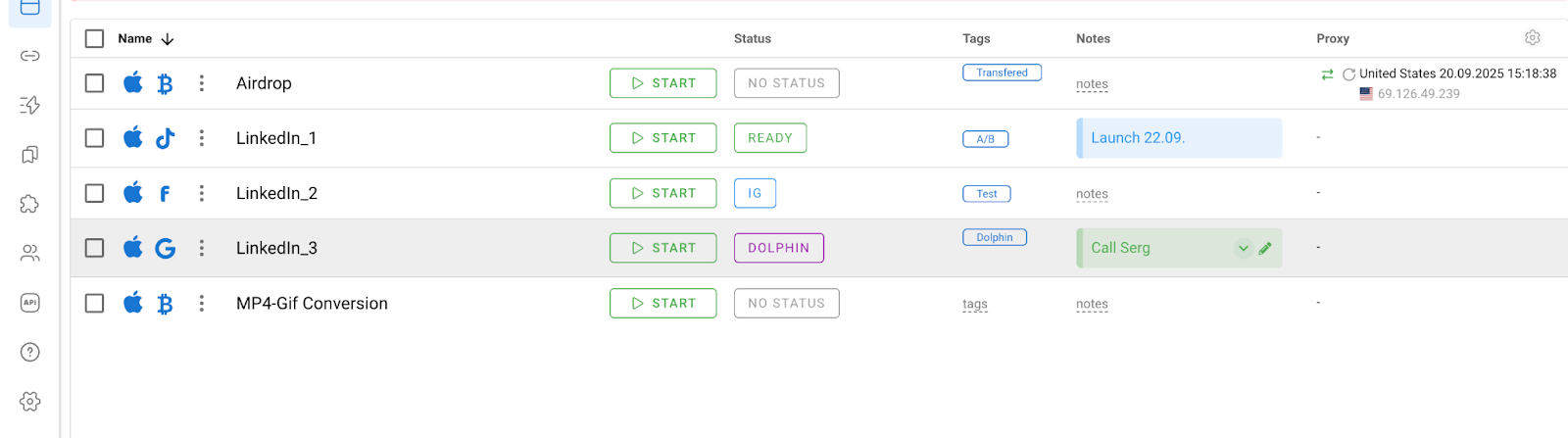Click the table settings gear in header
The height and width of the screenshot is (438, 1568).
click(x=1533, y=38)
